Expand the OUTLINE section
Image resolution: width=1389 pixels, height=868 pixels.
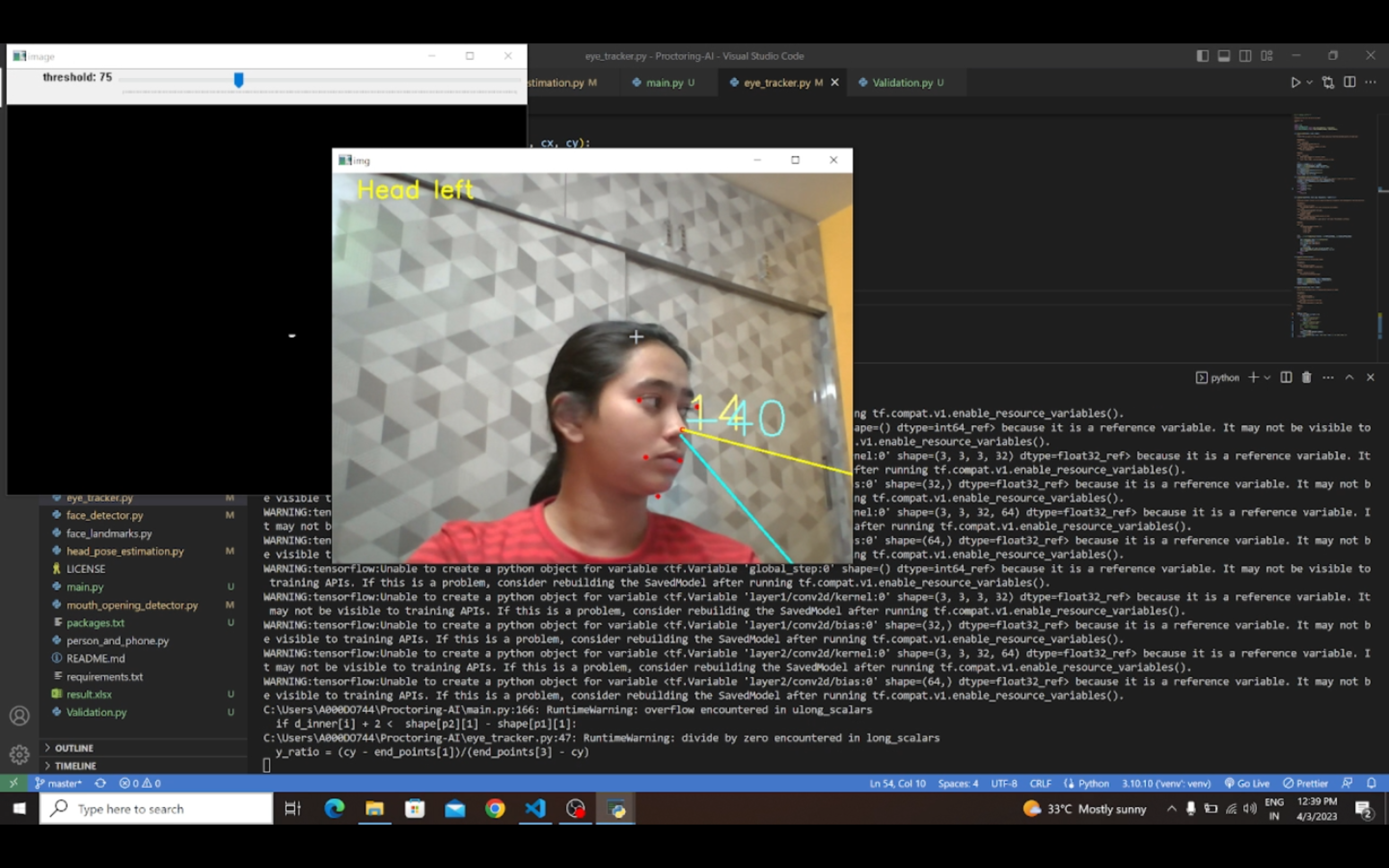pyautogui.click(x=144, y=747)
